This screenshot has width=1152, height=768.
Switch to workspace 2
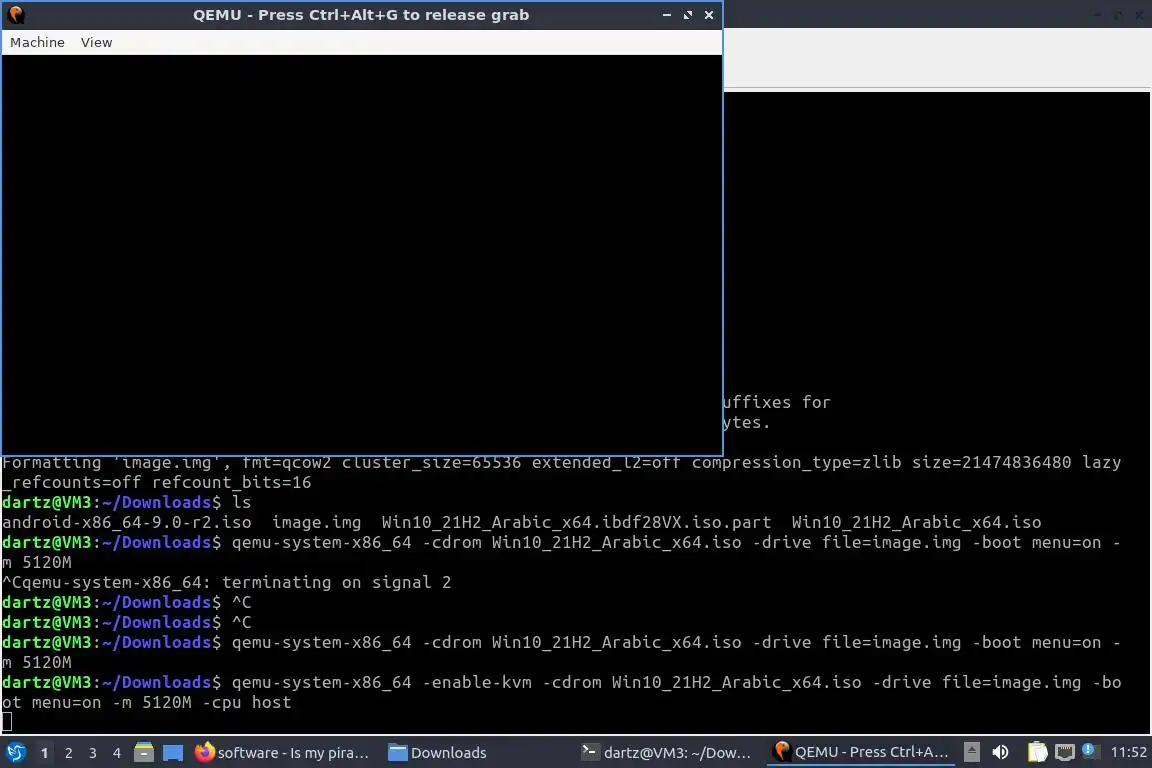tap(68, 753)
